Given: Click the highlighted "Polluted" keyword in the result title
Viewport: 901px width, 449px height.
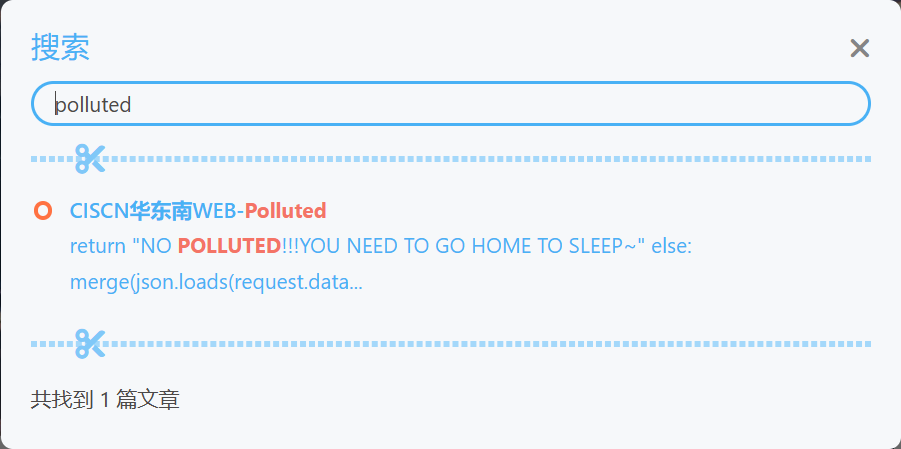Looking at the screenshot, I should 286,211.
